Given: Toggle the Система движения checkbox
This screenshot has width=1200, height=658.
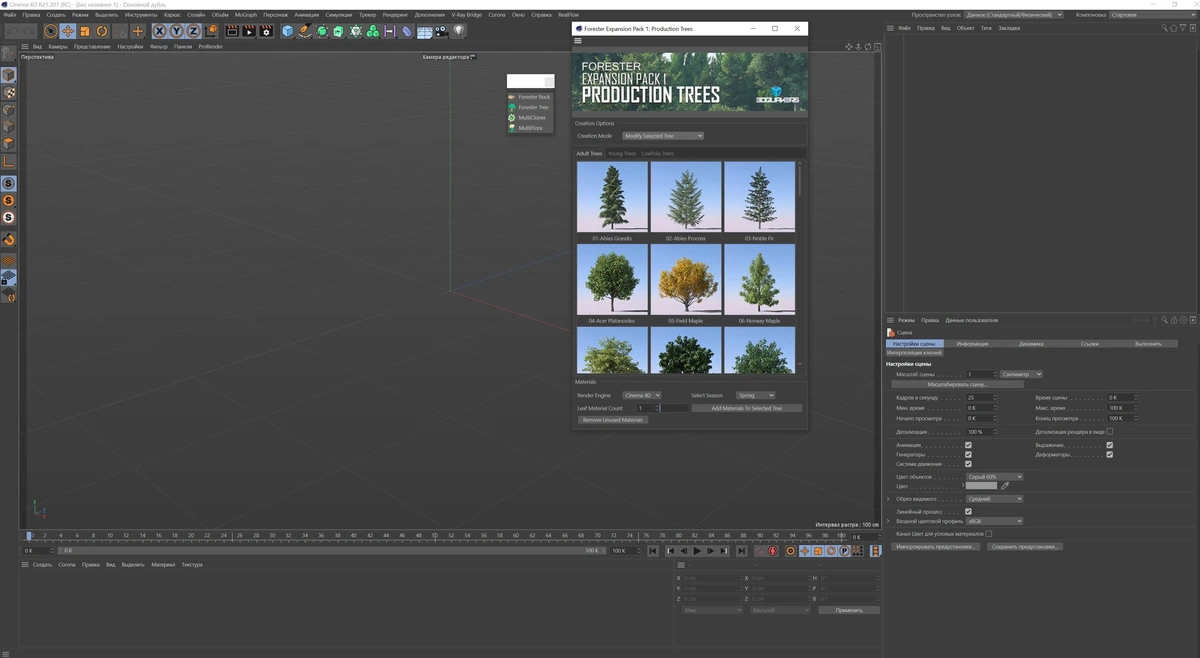Looking at the screenshot, I should coord(968,464).
